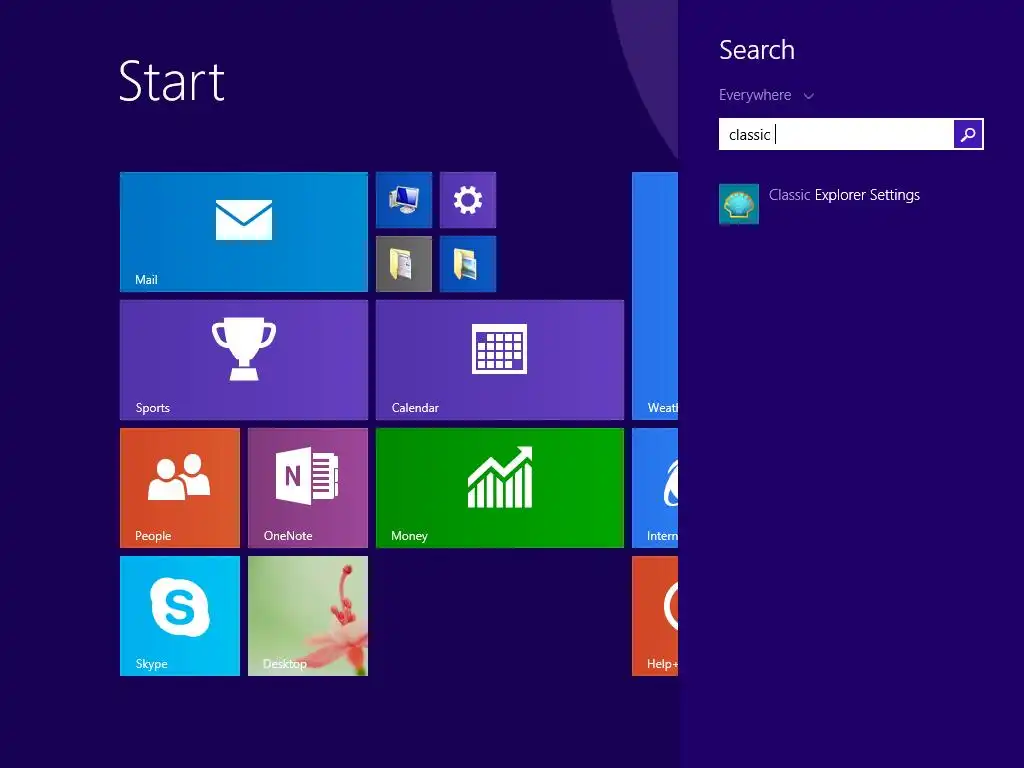Click the magnifier search button
The image size is (1024, 768).
pos(968,135)
